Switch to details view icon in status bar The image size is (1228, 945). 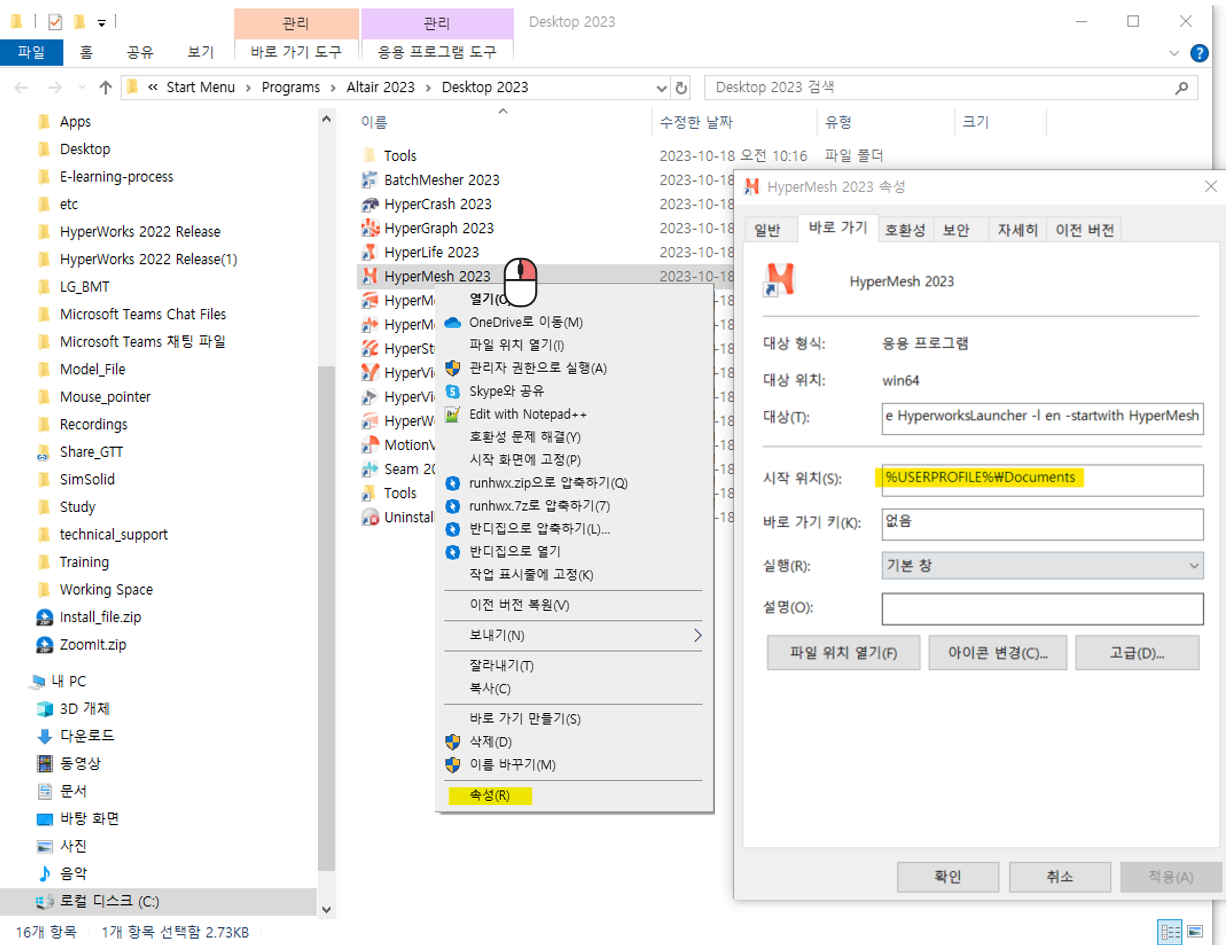pyautogui.click(x=1170, y=932)
